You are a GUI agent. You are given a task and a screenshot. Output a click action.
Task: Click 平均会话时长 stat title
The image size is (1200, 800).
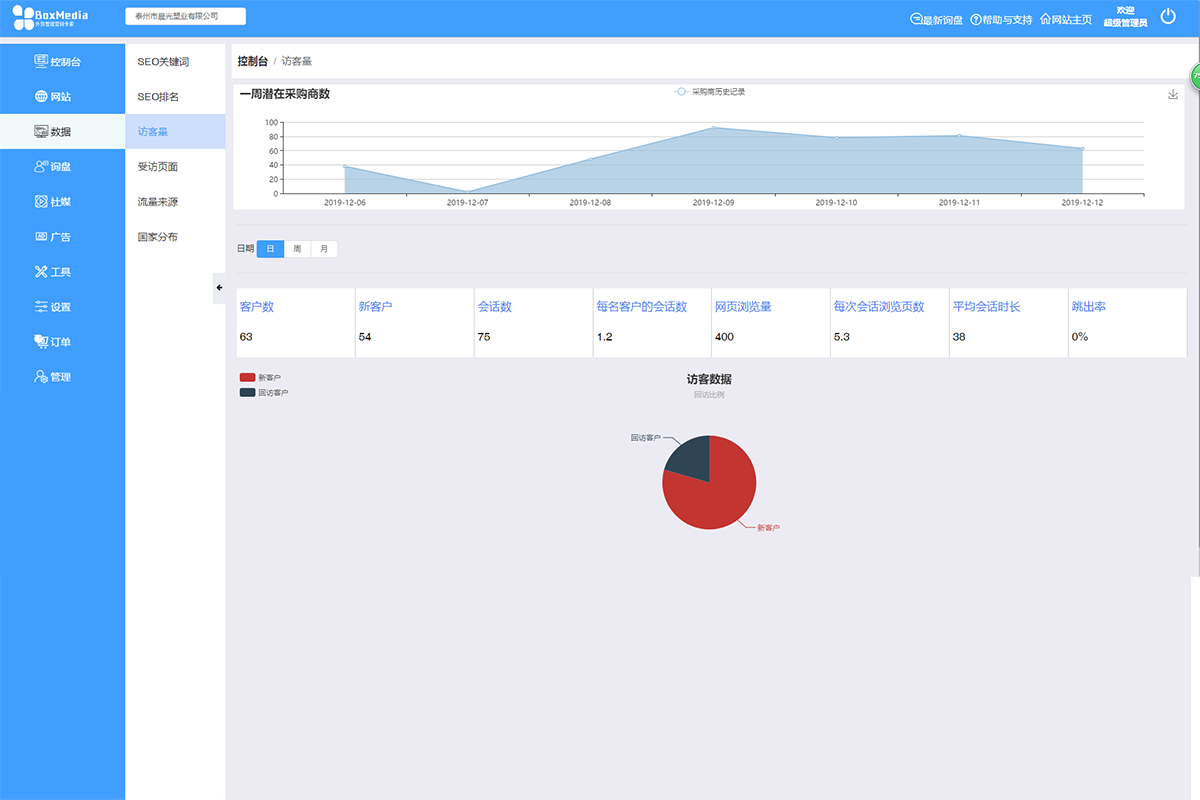click(987, 307)
